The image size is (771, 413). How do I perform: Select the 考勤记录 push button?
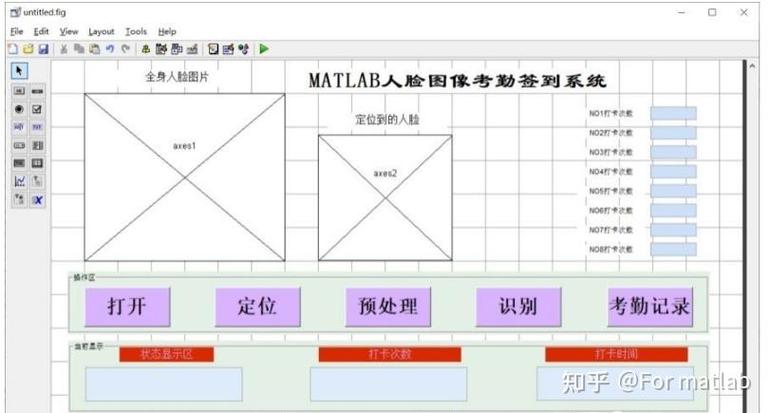pyautogui.click(x=650, y=307)
